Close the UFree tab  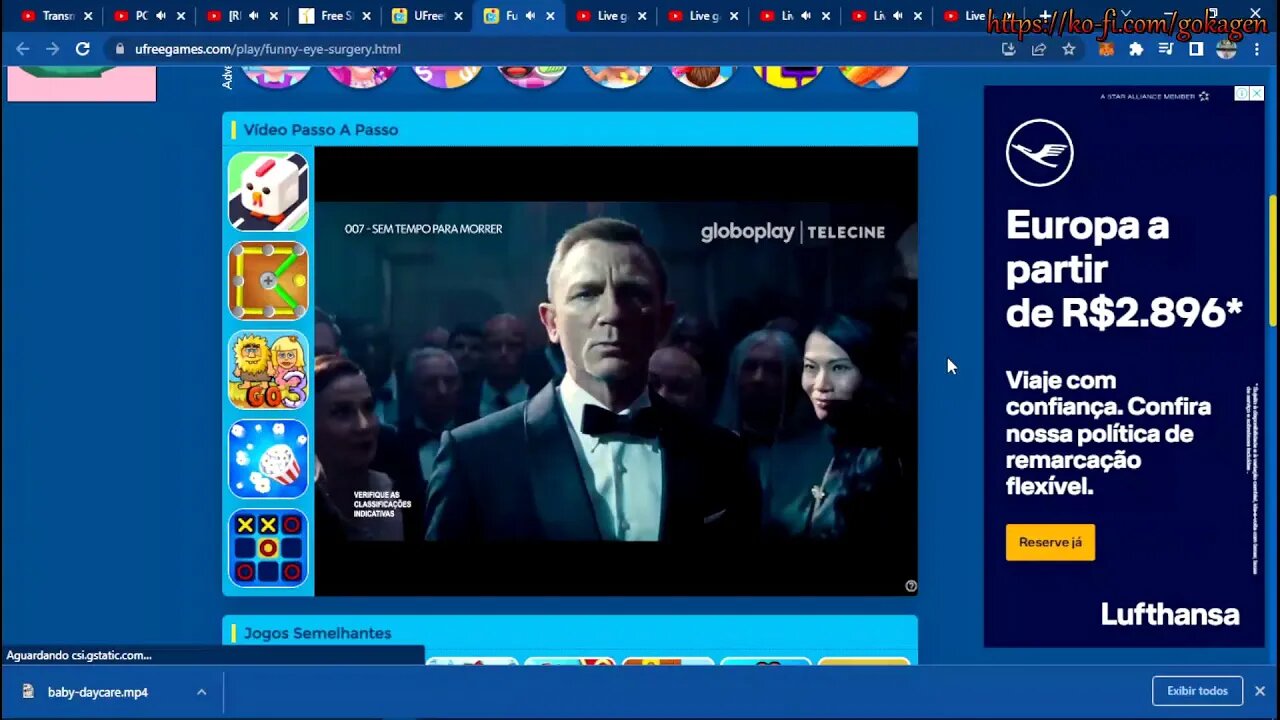click(x=458, y=16)
